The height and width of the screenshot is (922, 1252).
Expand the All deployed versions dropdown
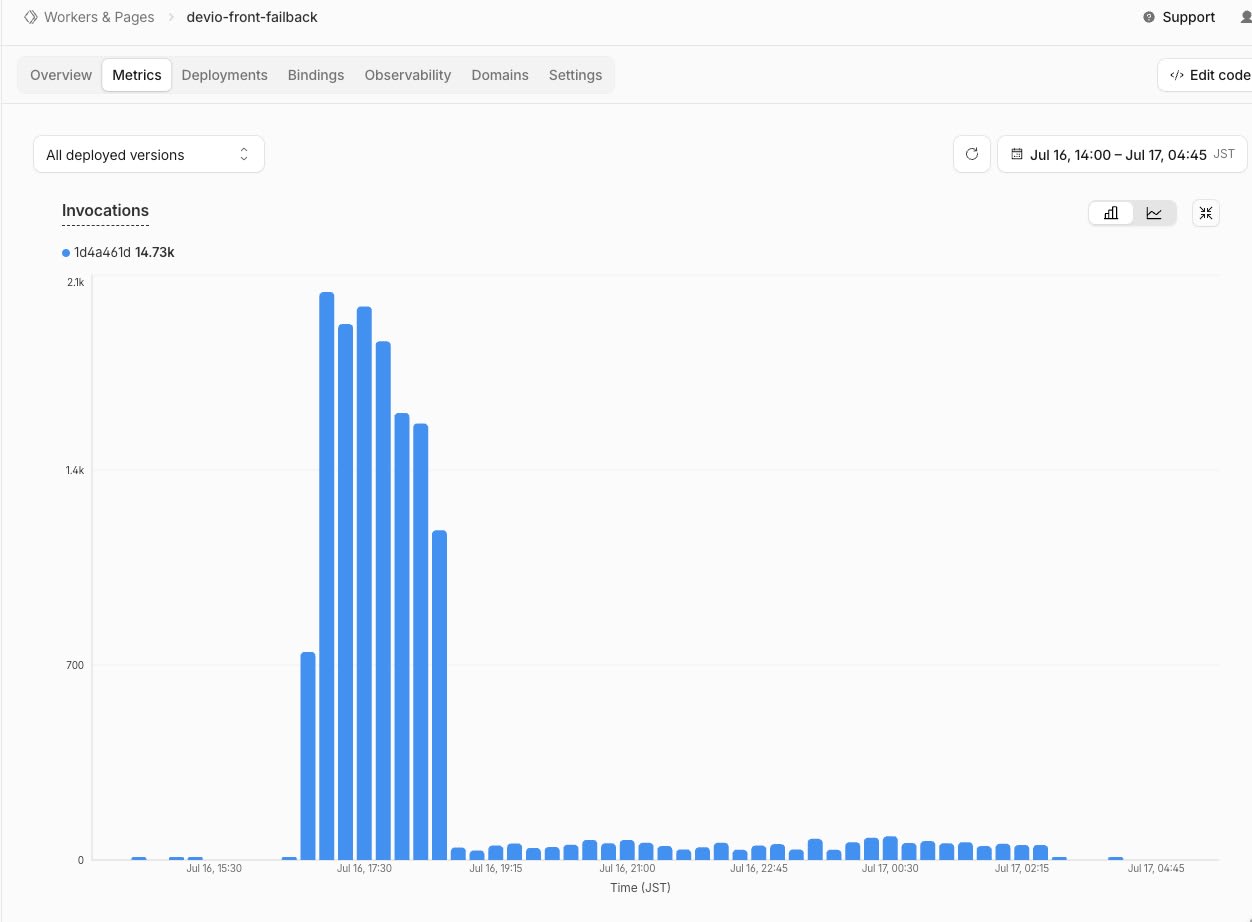(149, 155)
